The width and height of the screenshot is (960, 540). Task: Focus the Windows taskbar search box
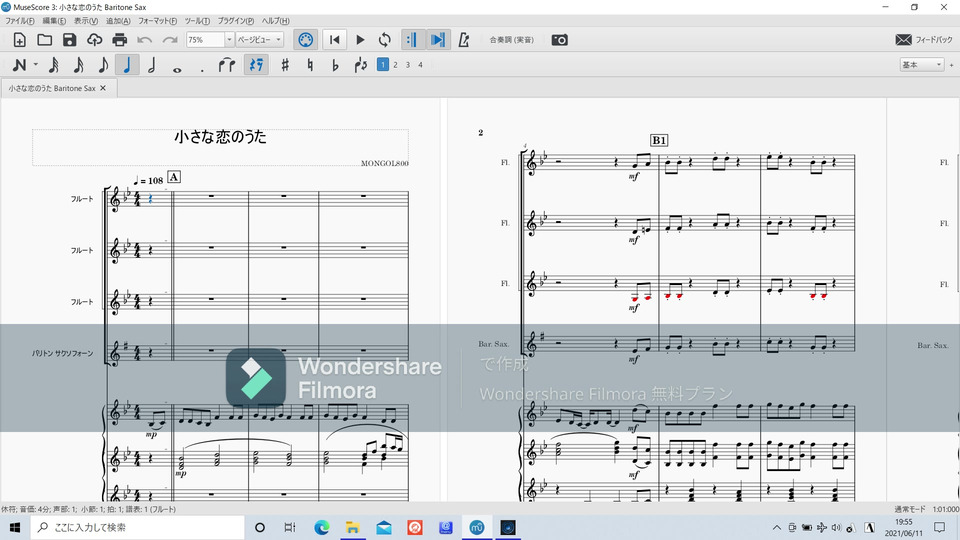coord(138,527)
